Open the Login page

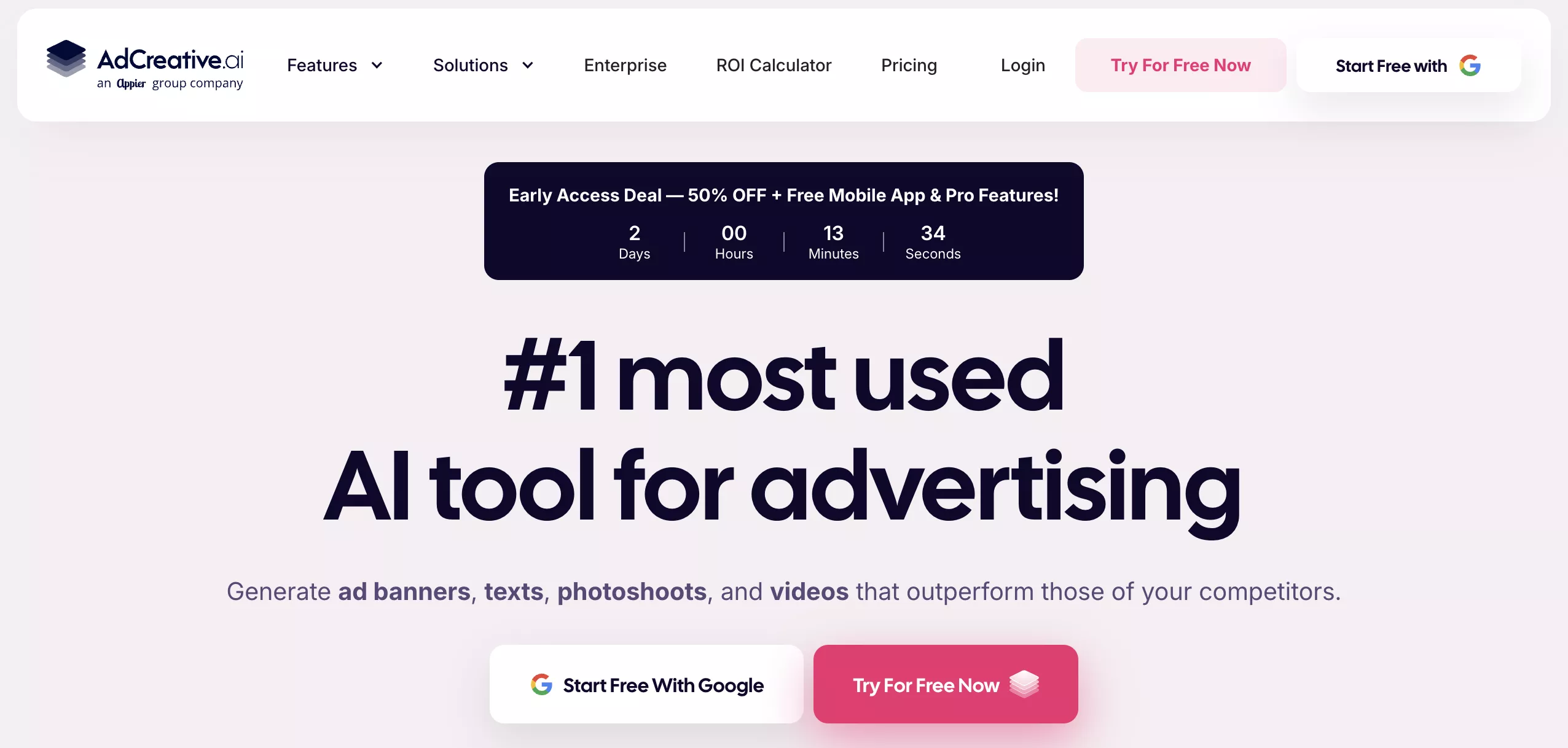click(x=1022, y=66)
